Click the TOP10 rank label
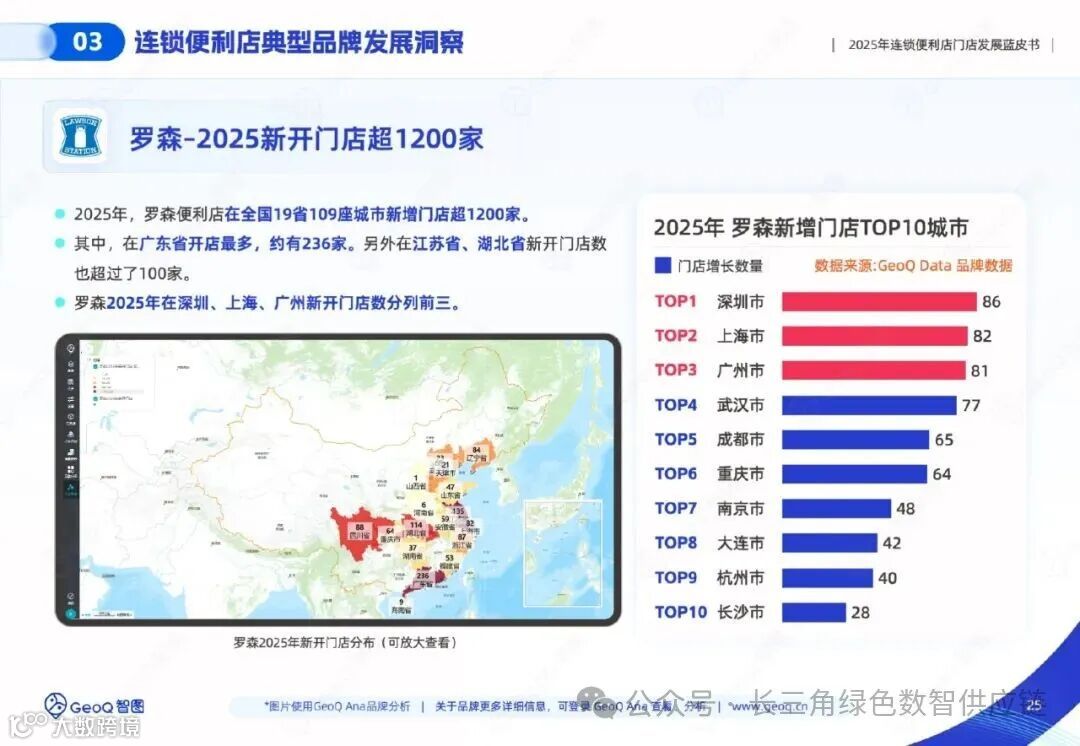1080x746 pixels. point(681,612)
